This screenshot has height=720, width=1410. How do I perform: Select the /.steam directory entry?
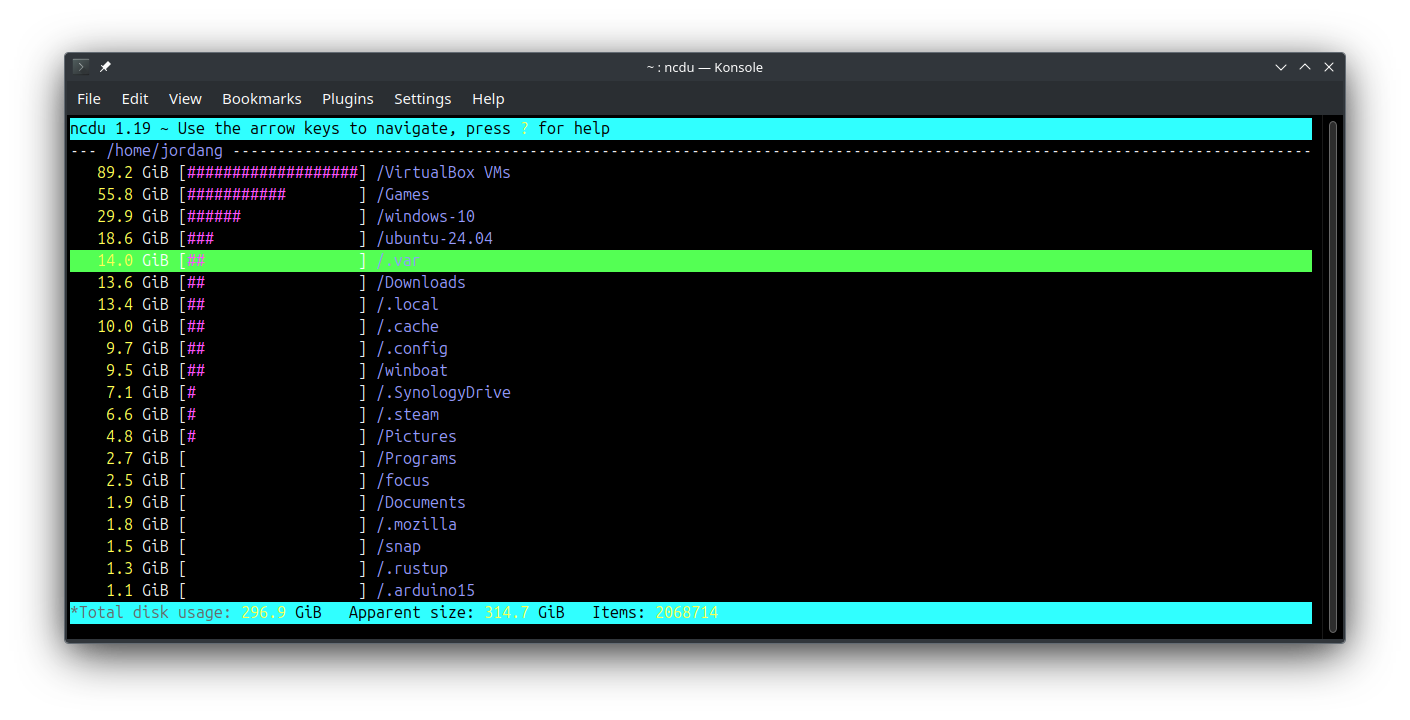tap(408, 414)
